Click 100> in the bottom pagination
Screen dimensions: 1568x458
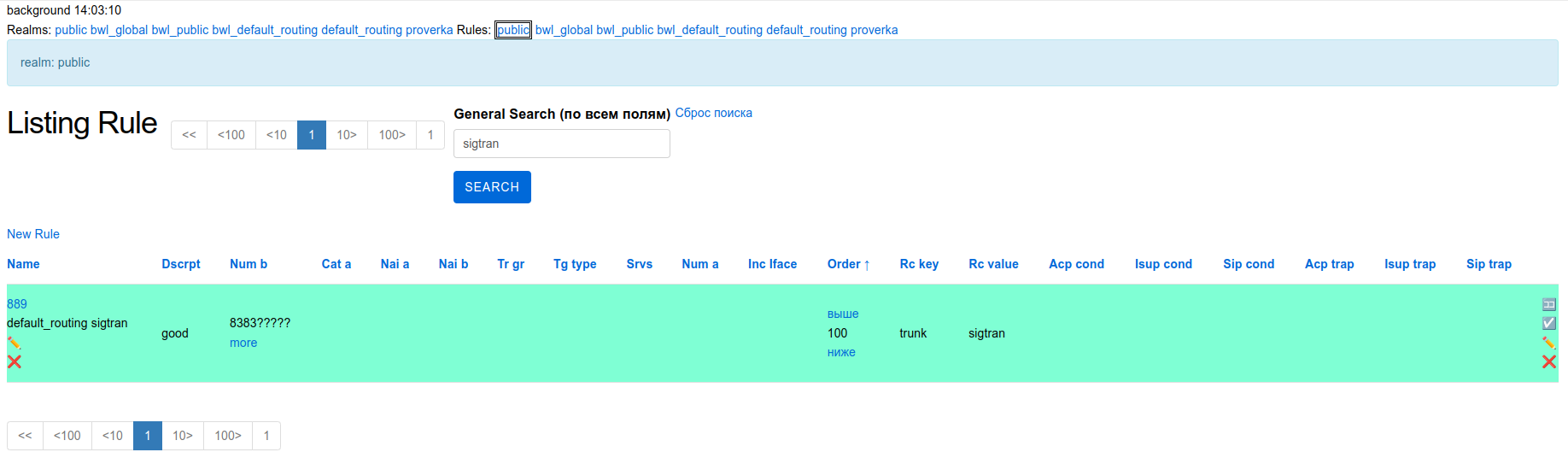pyautogui.click(x=228, y=436)
